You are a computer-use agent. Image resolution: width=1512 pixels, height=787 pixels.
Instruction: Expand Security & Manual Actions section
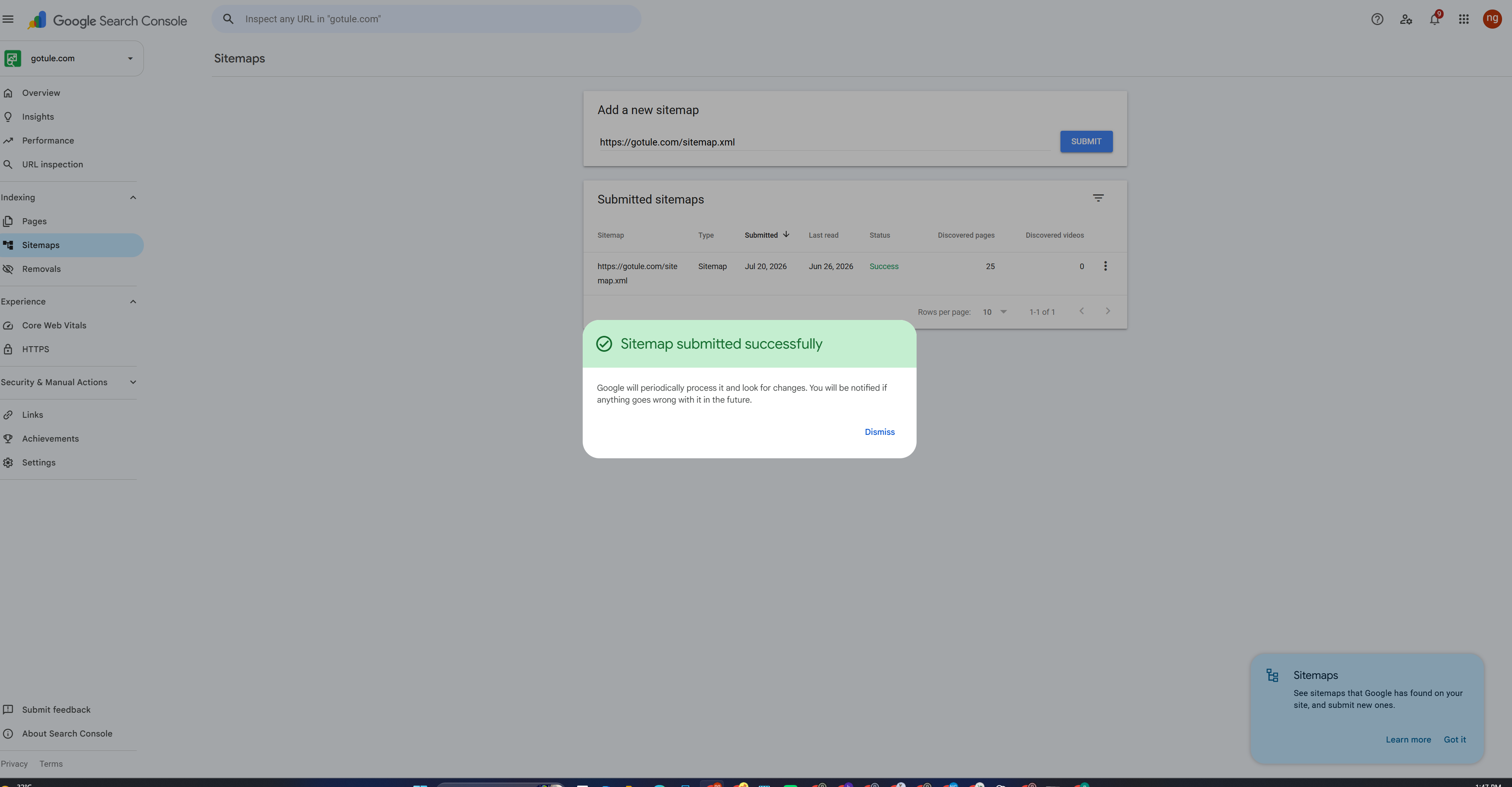coord(133,382)
